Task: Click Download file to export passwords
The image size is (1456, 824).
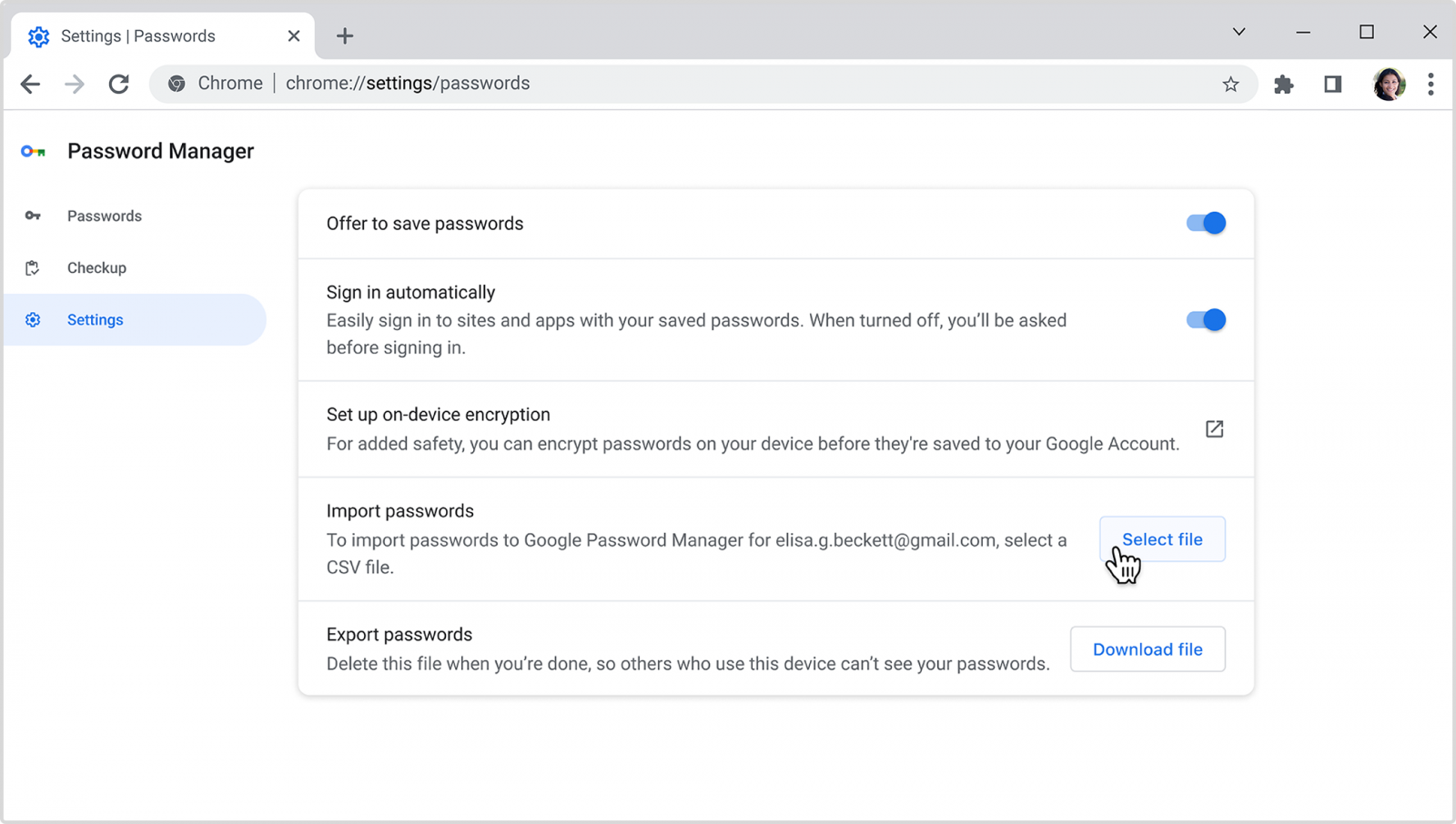Action: click(x=1148, y=648)
